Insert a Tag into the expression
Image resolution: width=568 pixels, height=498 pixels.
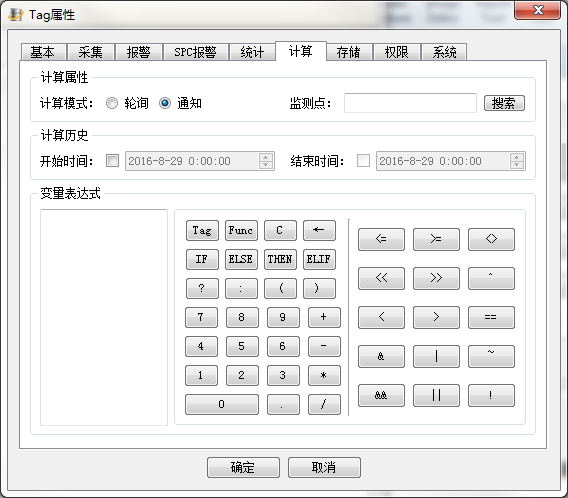pos(202,230)
